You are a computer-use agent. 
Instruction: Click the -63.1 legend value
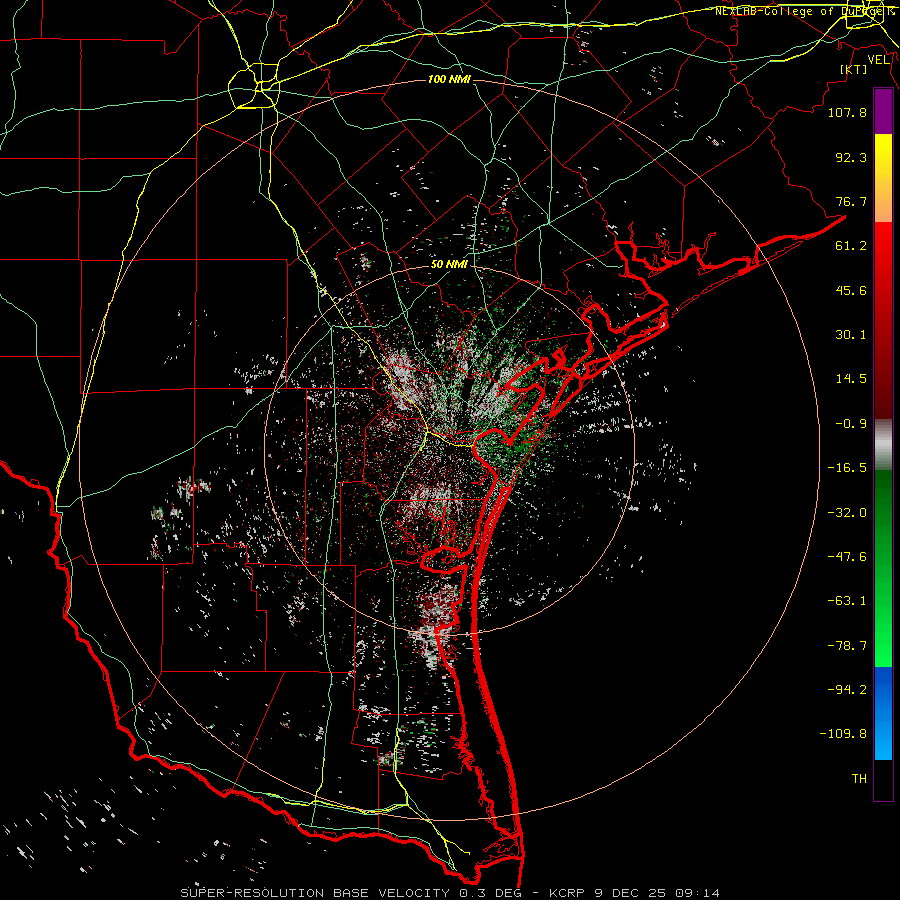847,601
